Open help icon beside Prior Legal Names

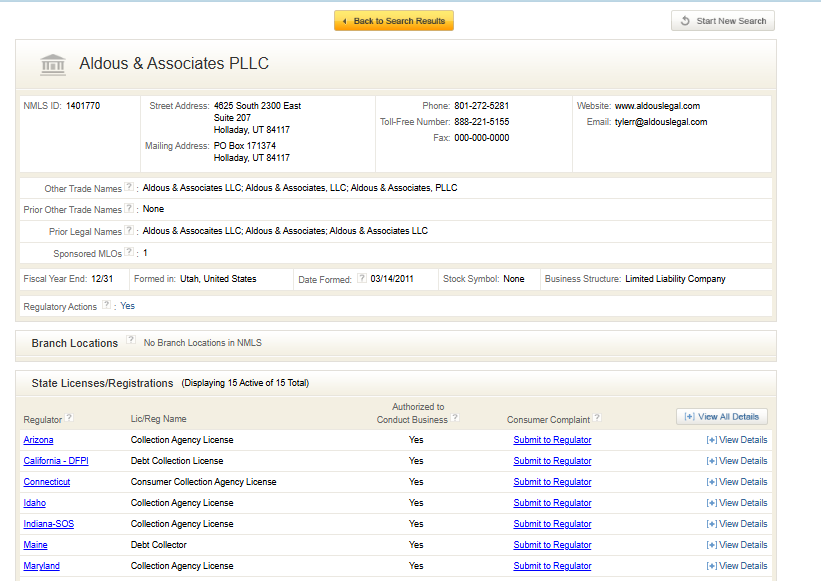point(129,230)
